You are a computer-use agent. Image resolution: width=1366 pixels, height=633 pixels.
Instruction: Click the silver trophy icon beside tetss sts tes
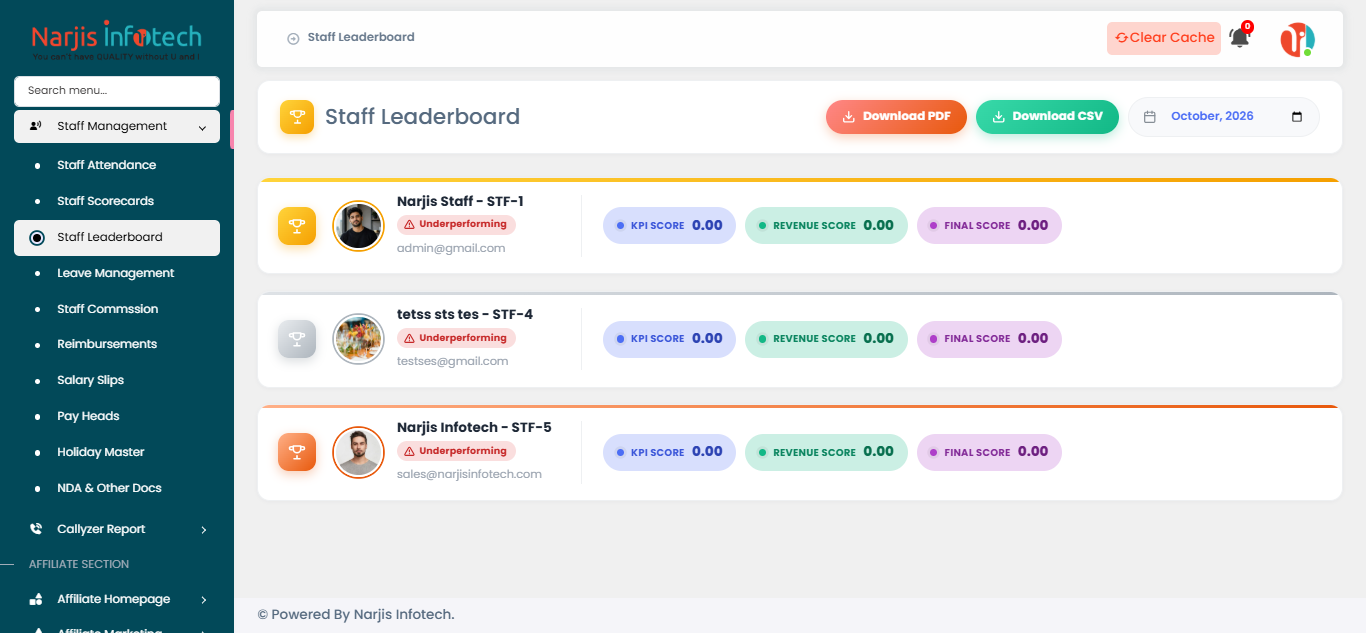coord(297,339)
